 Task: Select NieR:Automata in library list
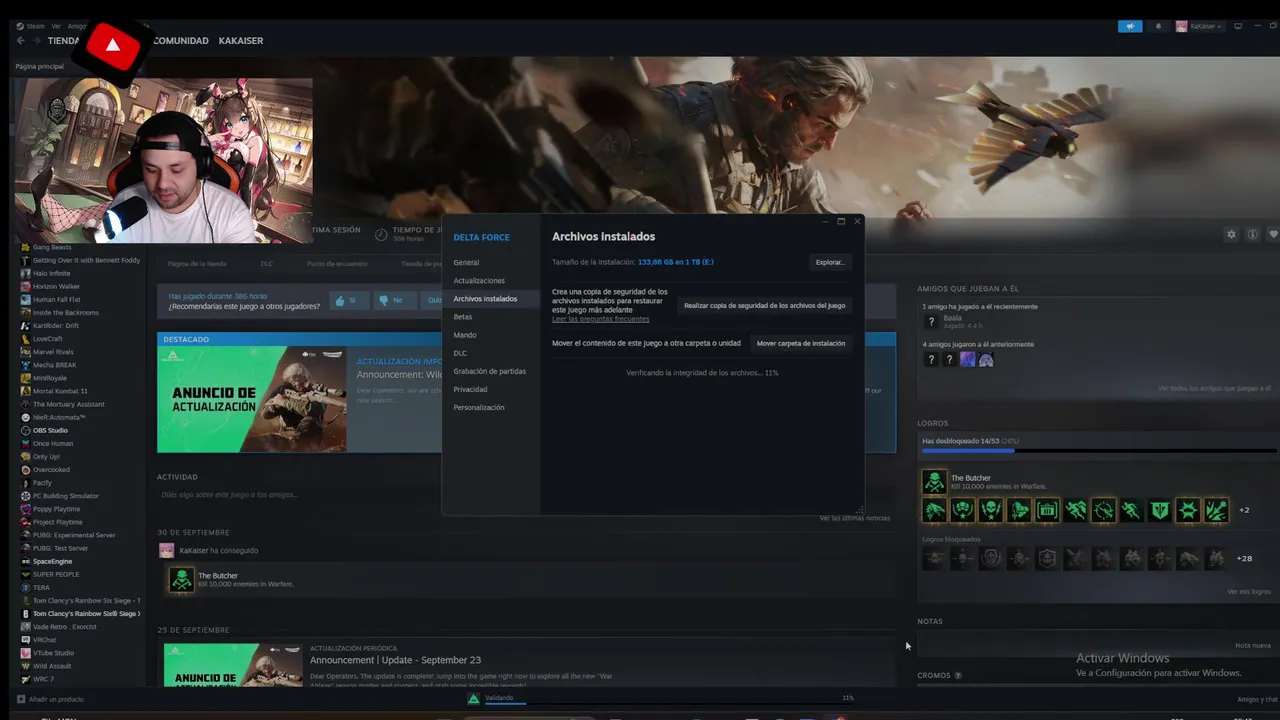tap(59, 417)
